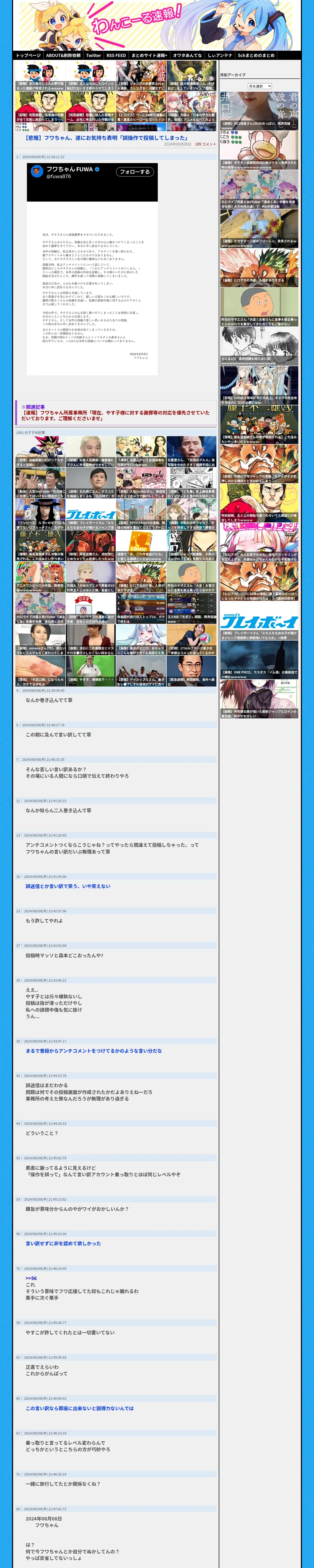This screenshot has width=314, height=1568.
Task: Go to まとめサイト速報+ in nav bar
Action: point(149,55)
